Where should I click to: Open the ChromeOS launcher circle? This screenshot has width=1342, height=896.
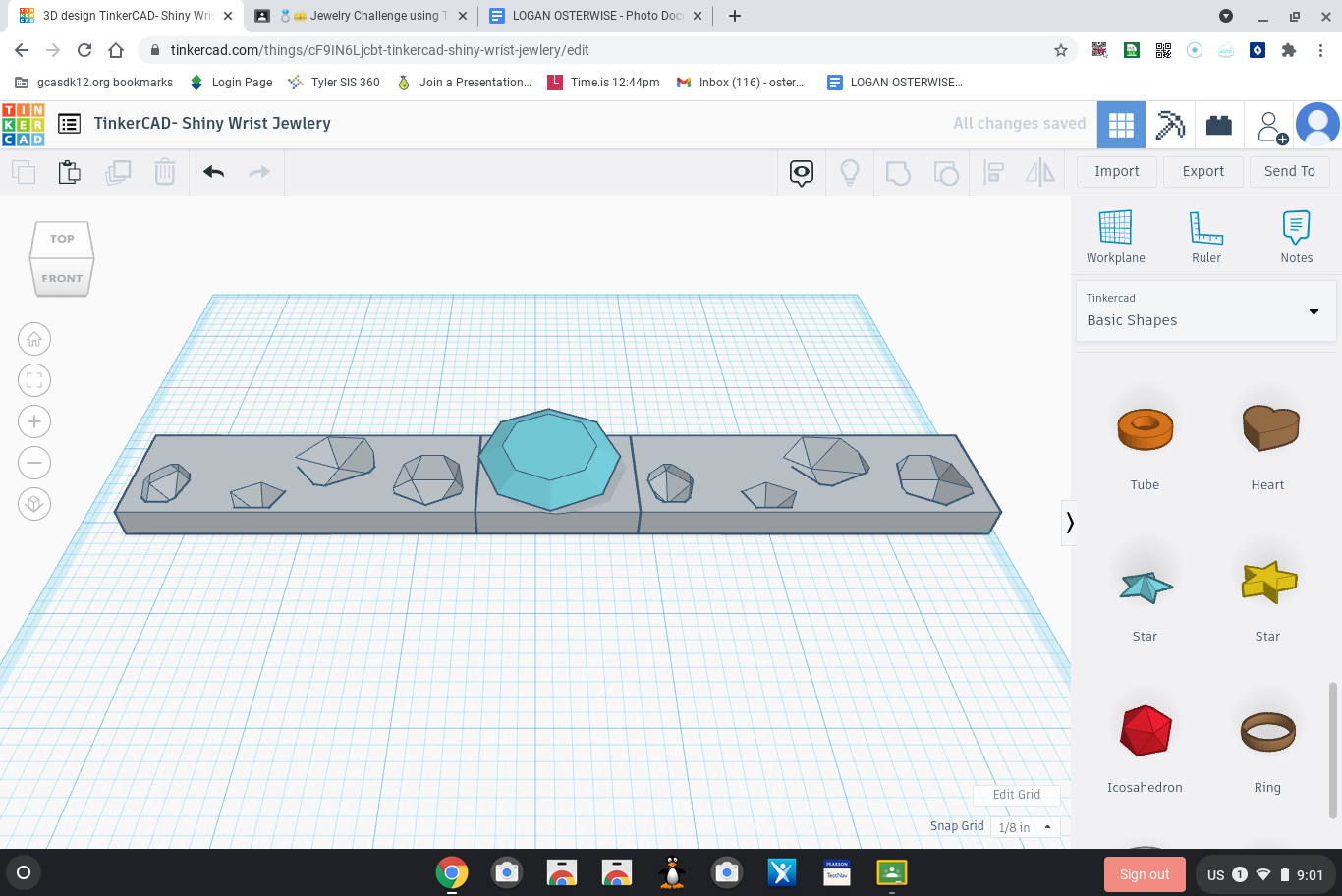(x=24, y=872)
